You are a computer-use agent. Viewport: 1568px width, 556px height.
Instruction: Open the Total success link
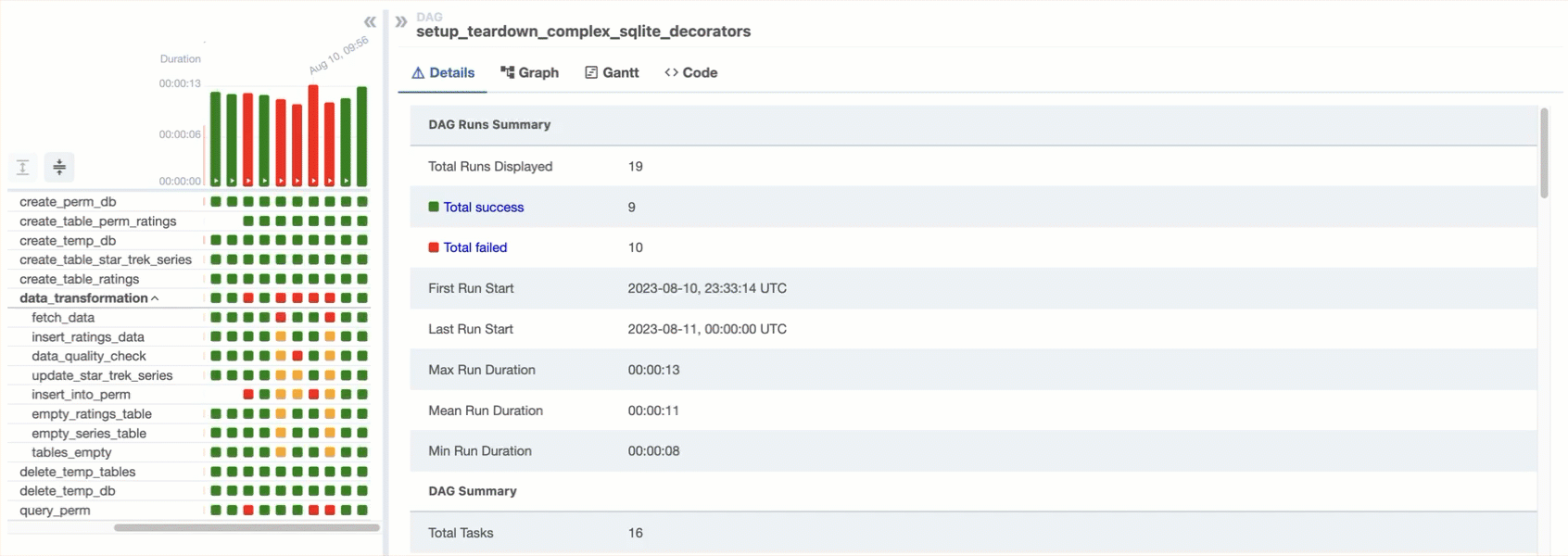483,208
